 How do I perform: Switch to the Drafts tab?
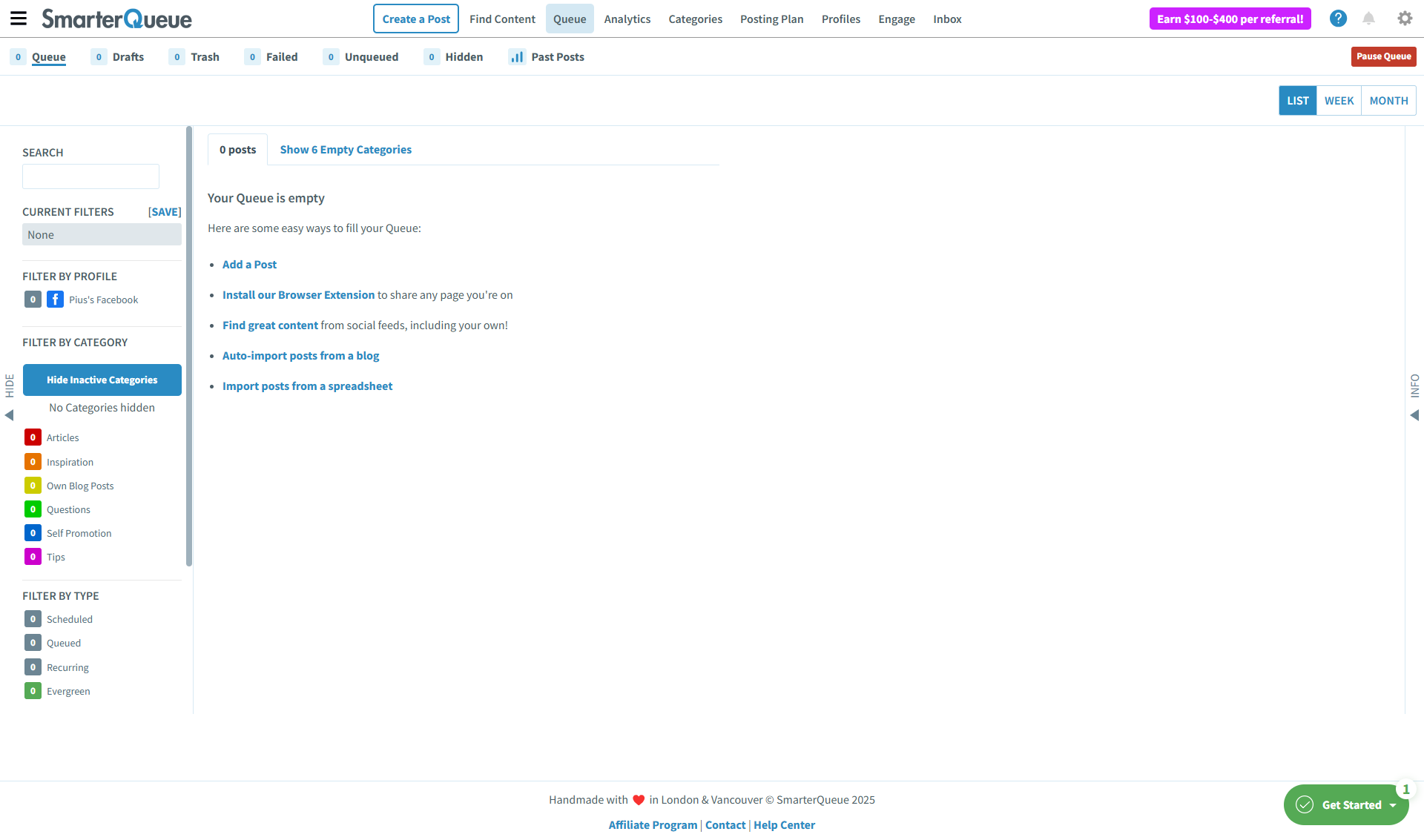coord(128,57)
